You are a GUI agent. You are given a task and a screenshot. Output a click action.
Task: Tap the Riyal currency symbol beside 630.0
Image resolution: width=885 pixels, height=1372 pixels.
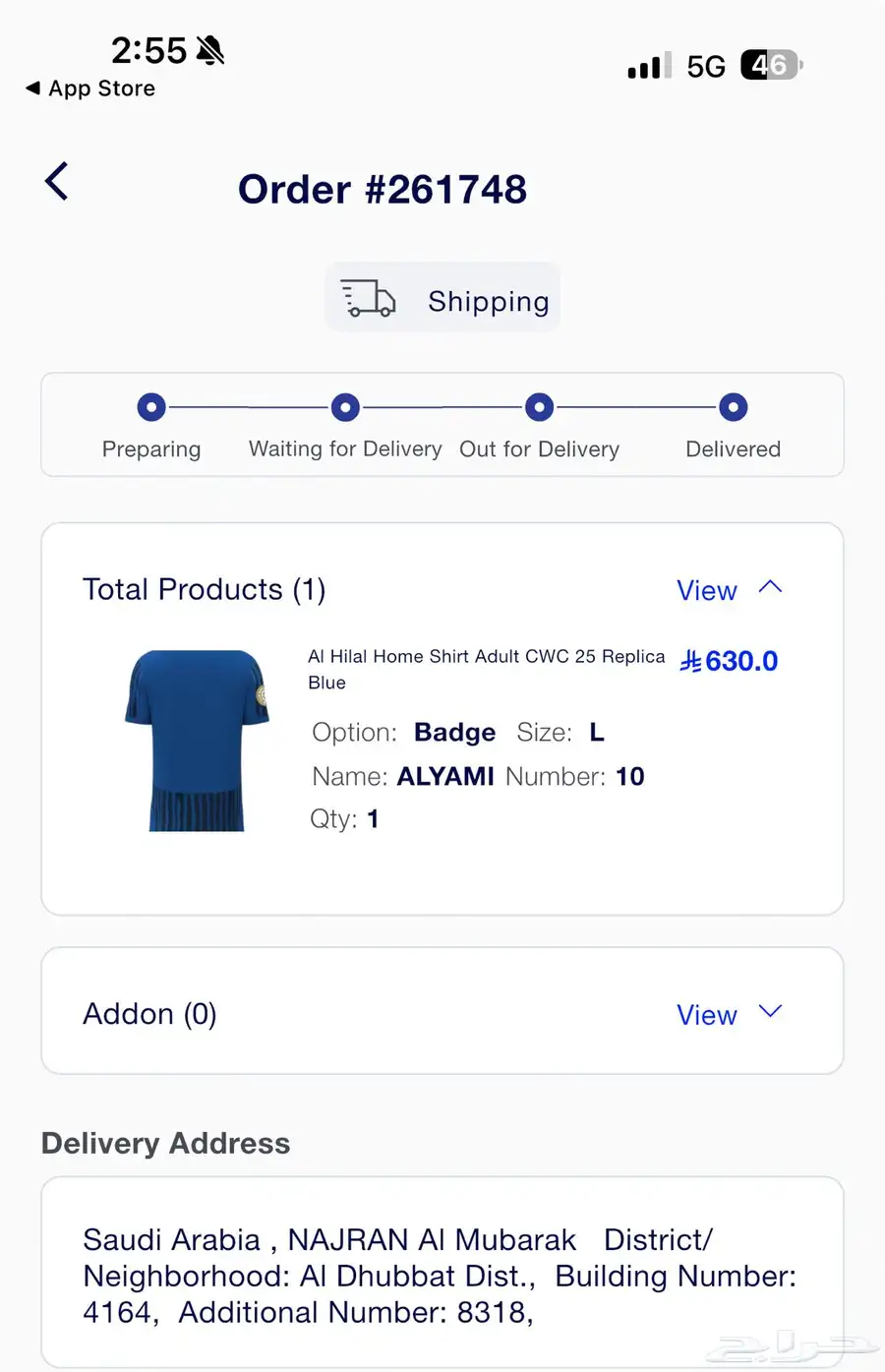click(691, 661)
